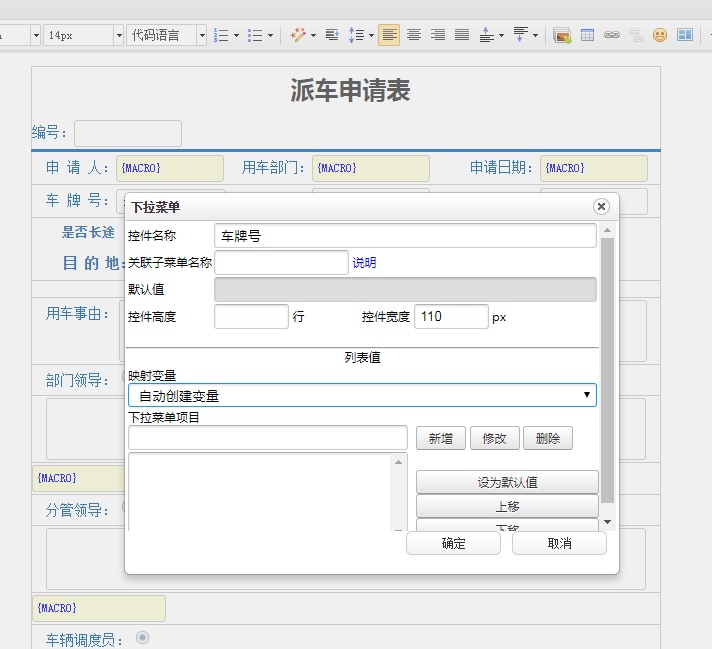Click the insert table icon
This screenshot has height=649, width=712.
[587, 35]
